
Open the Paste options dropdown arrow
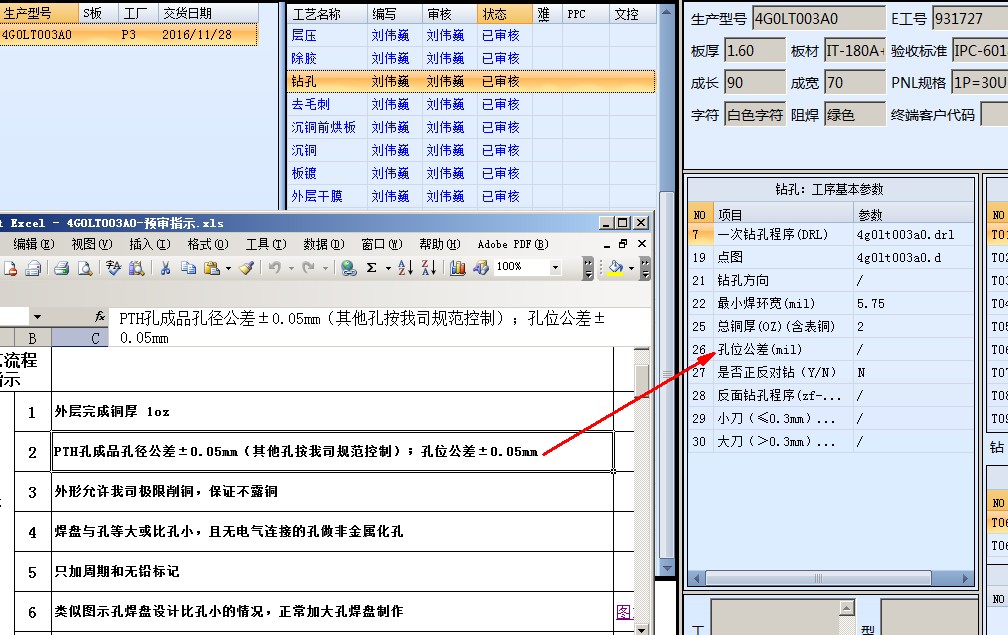(228, 269)
